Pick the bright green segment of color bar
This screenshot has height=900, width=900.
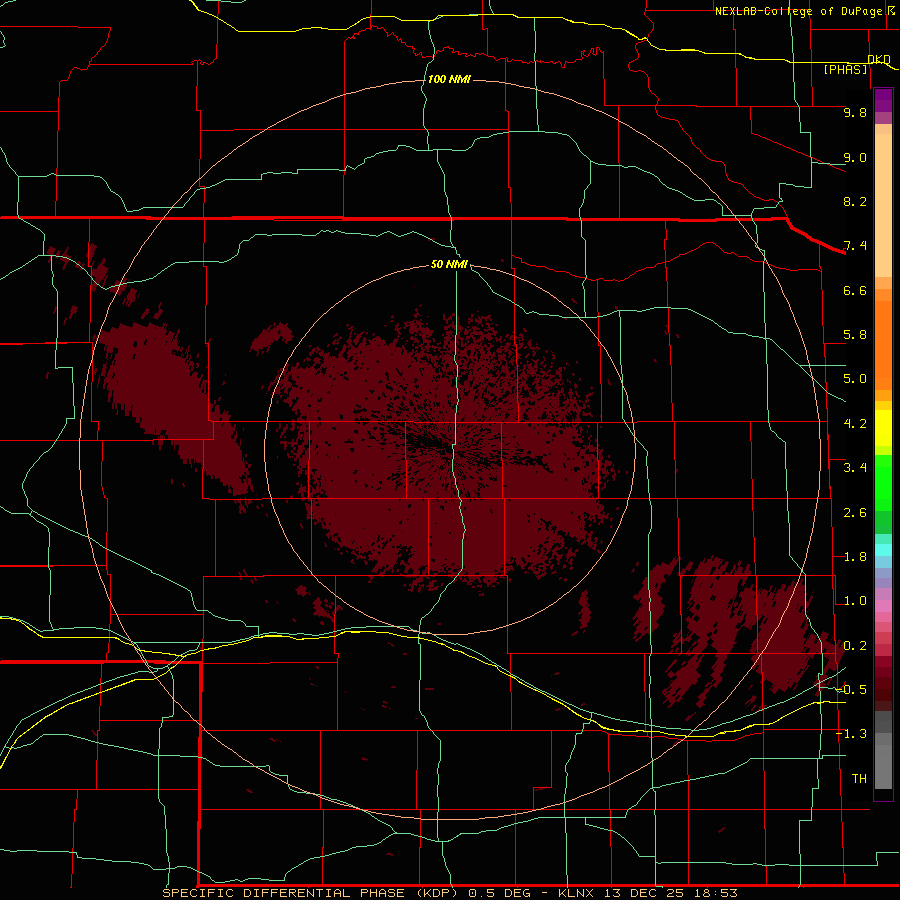883,485
